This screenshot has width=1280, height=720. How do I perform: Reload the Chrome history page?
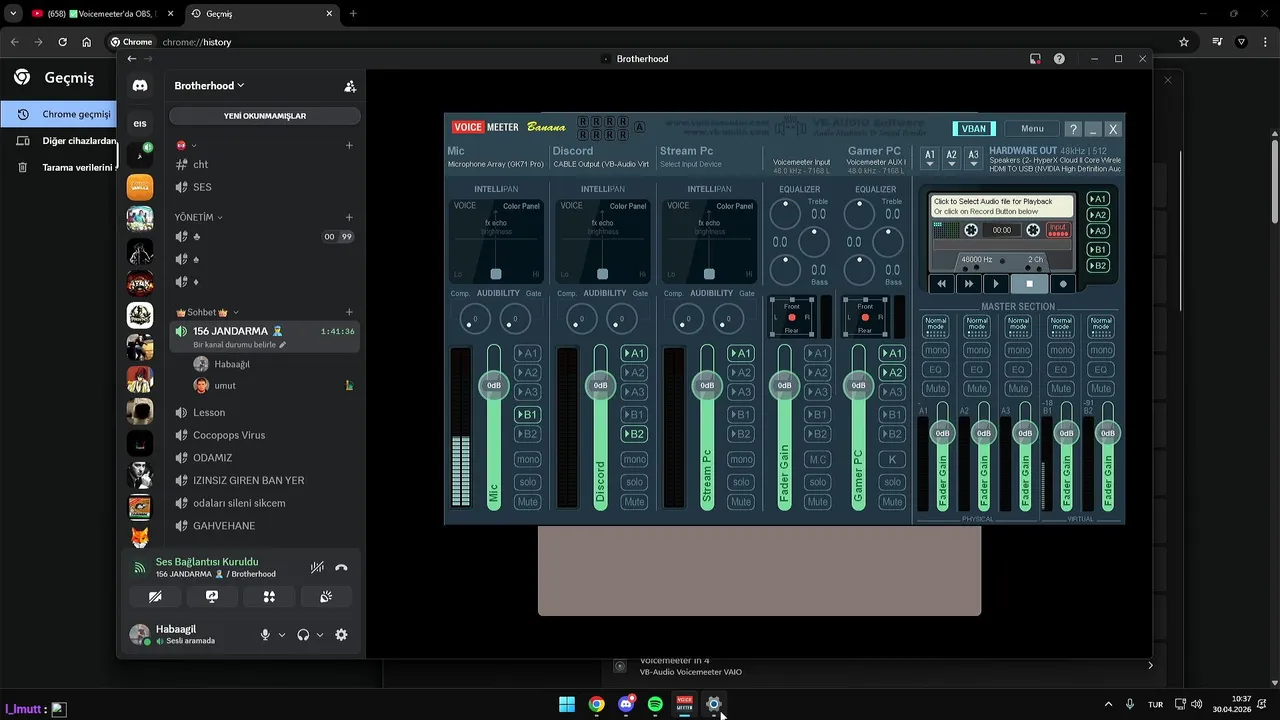point(62,42)
